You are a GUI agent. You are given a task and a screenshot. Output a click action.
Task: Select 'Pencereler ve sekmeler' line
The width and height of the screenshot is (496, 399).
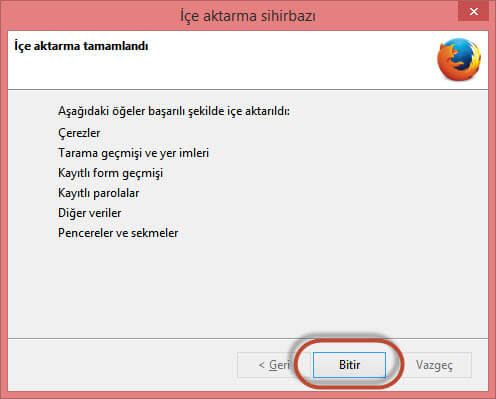pyautogui.click(x=118, y=233)
